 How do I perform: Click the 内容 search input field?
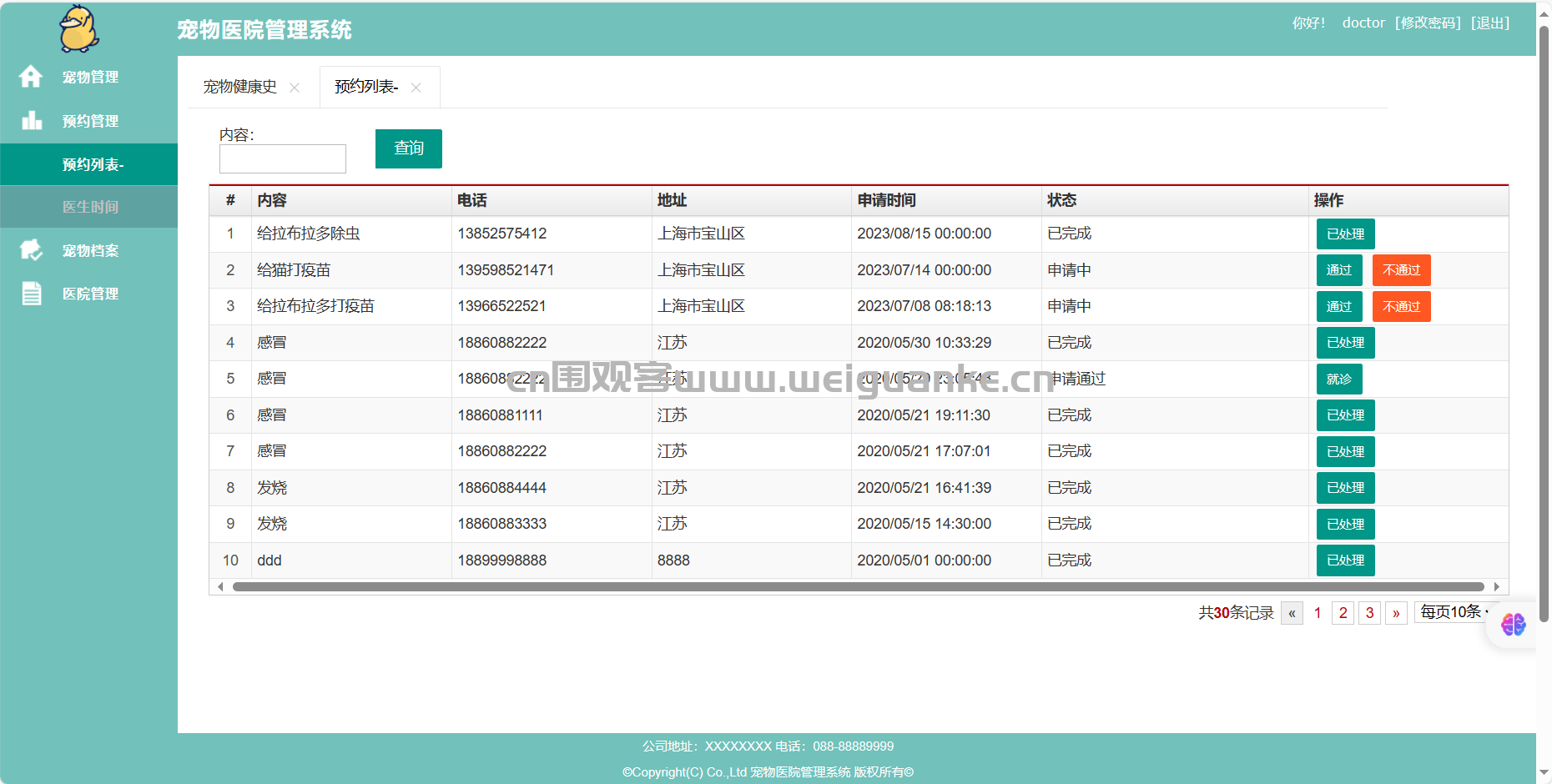tap(283, 158)
